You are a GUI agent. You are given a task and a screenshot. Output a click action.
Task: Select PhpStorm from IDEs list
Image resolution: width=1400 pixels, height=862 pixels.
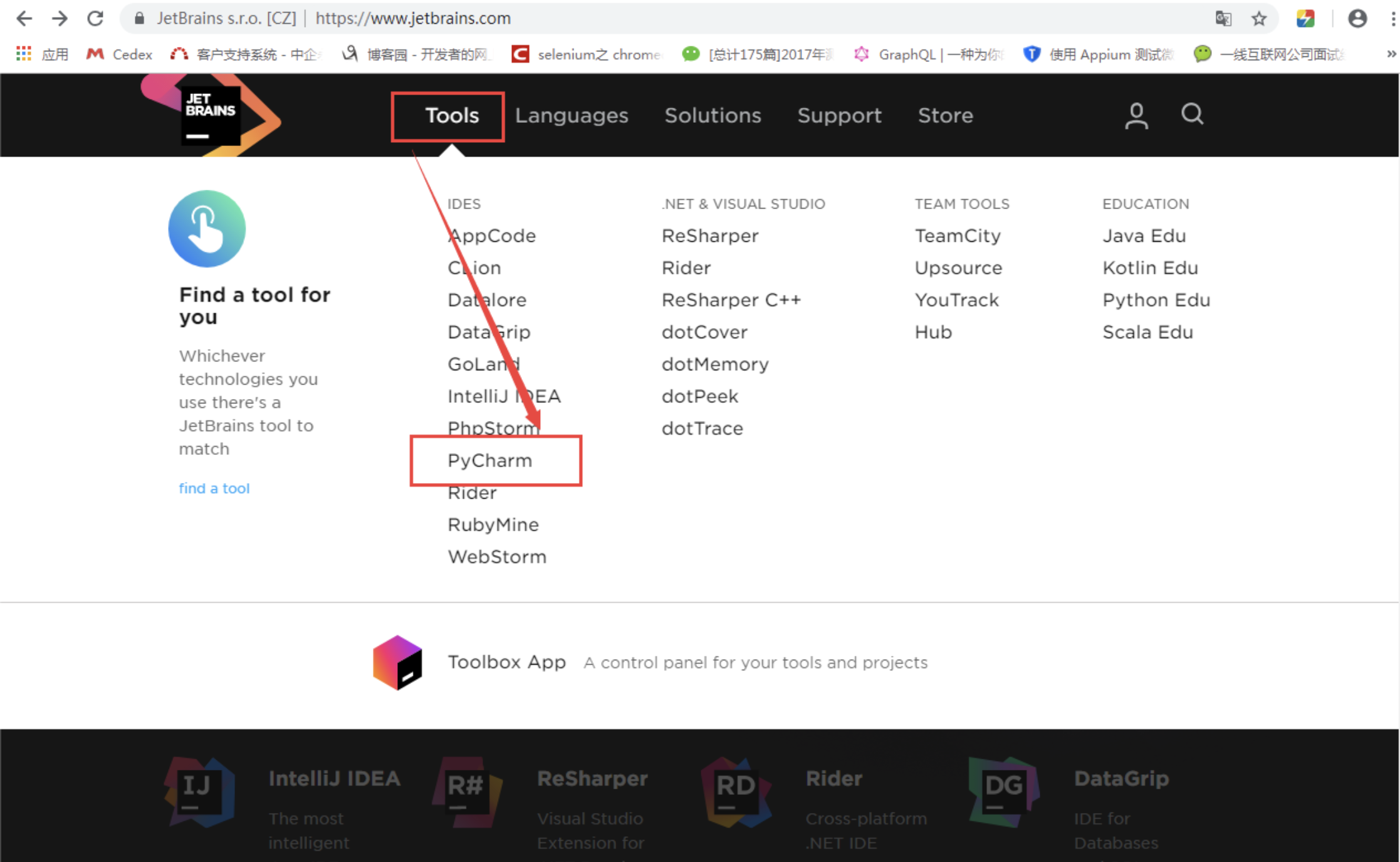click(x=493, y=428)
